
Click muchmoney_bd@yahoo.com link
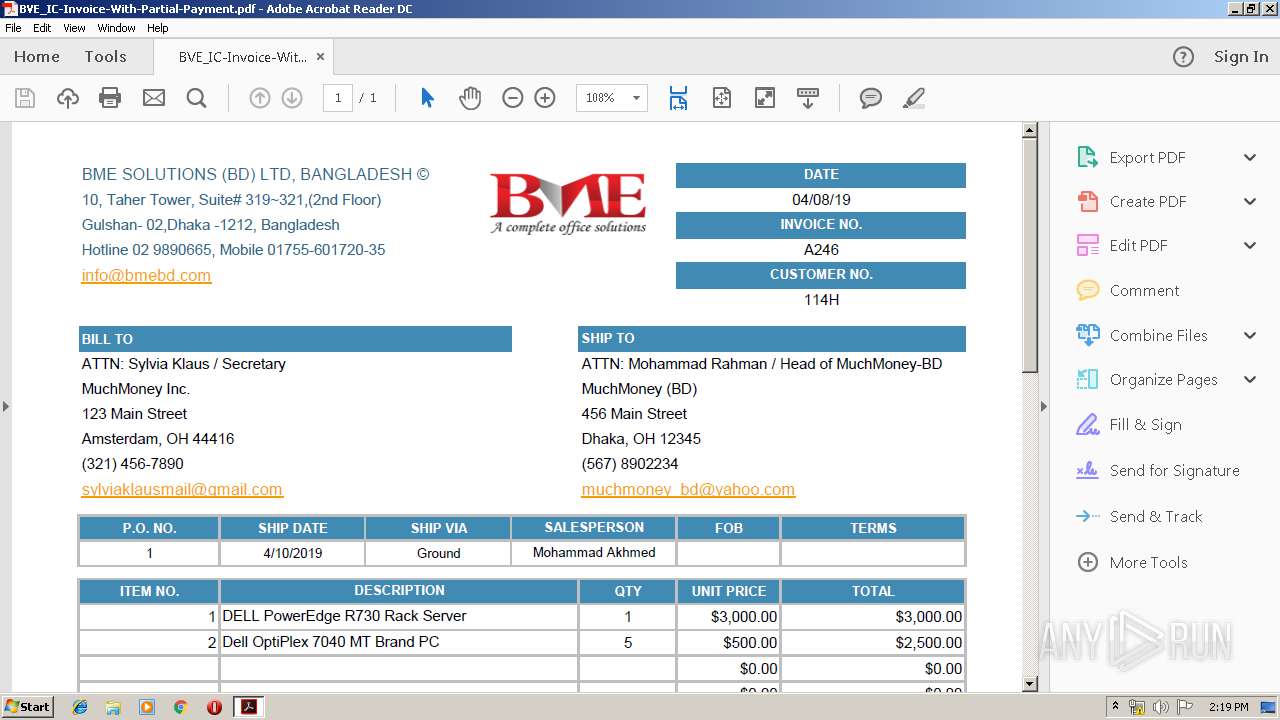(688, 489)
